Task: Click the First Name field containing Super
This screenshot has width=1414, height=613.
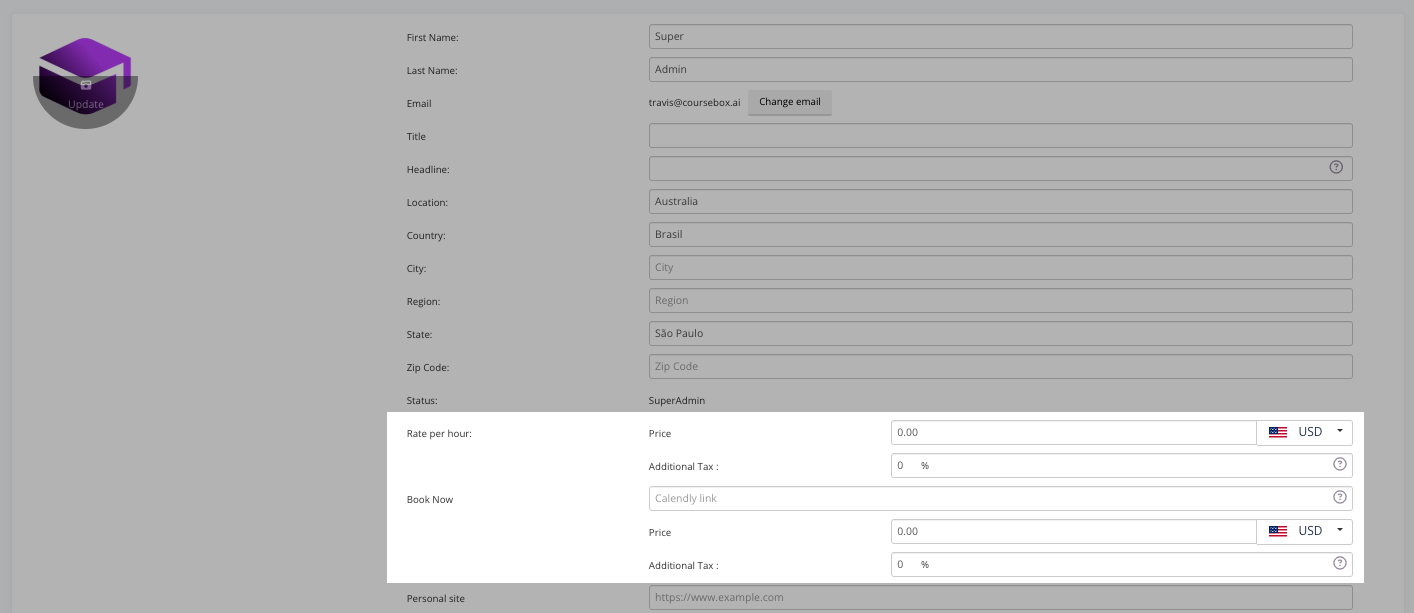Action: pyautogui.click(x=1000, y=37)
